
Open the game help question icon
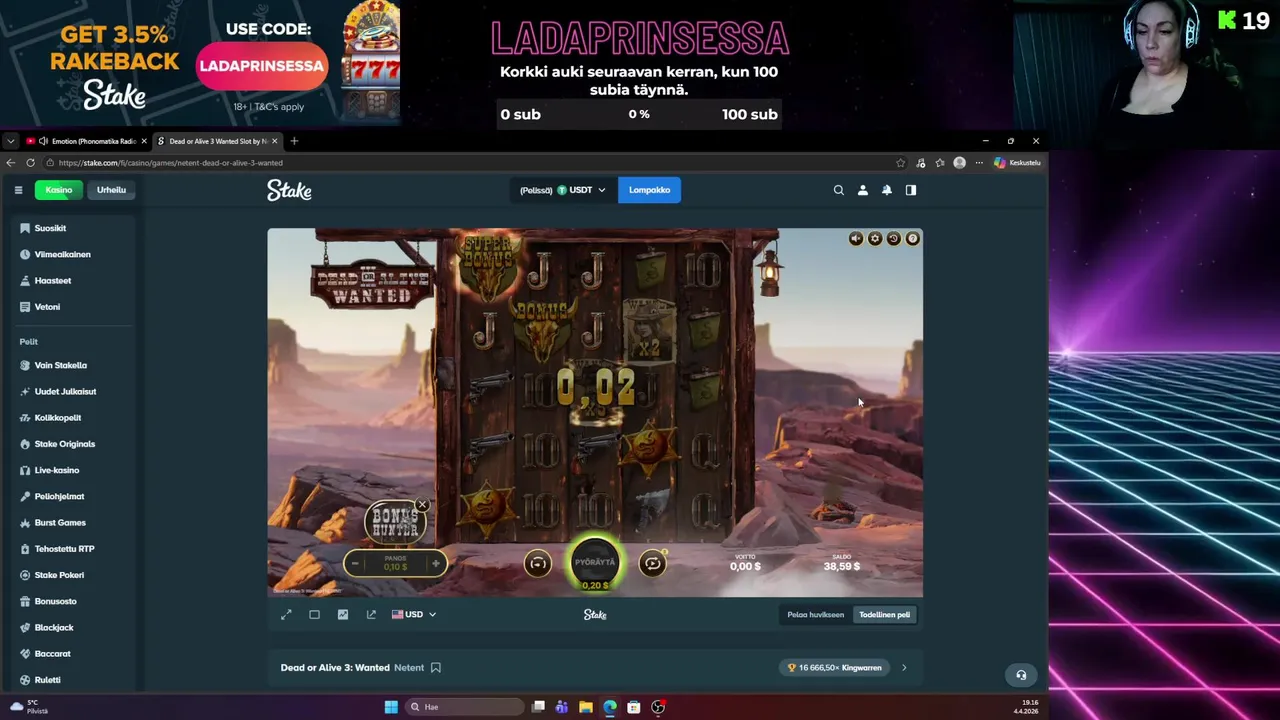[x=912, y=238]
